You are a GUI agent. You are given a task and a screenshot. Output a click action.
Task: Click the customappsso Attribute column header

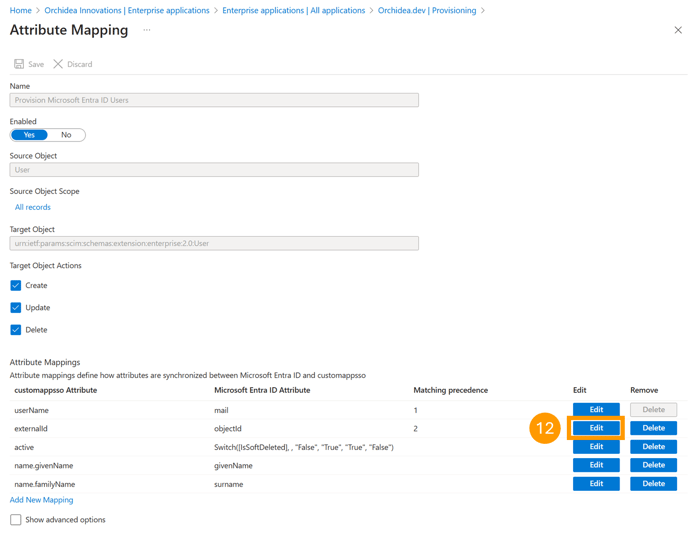click(x=56, y=390)
